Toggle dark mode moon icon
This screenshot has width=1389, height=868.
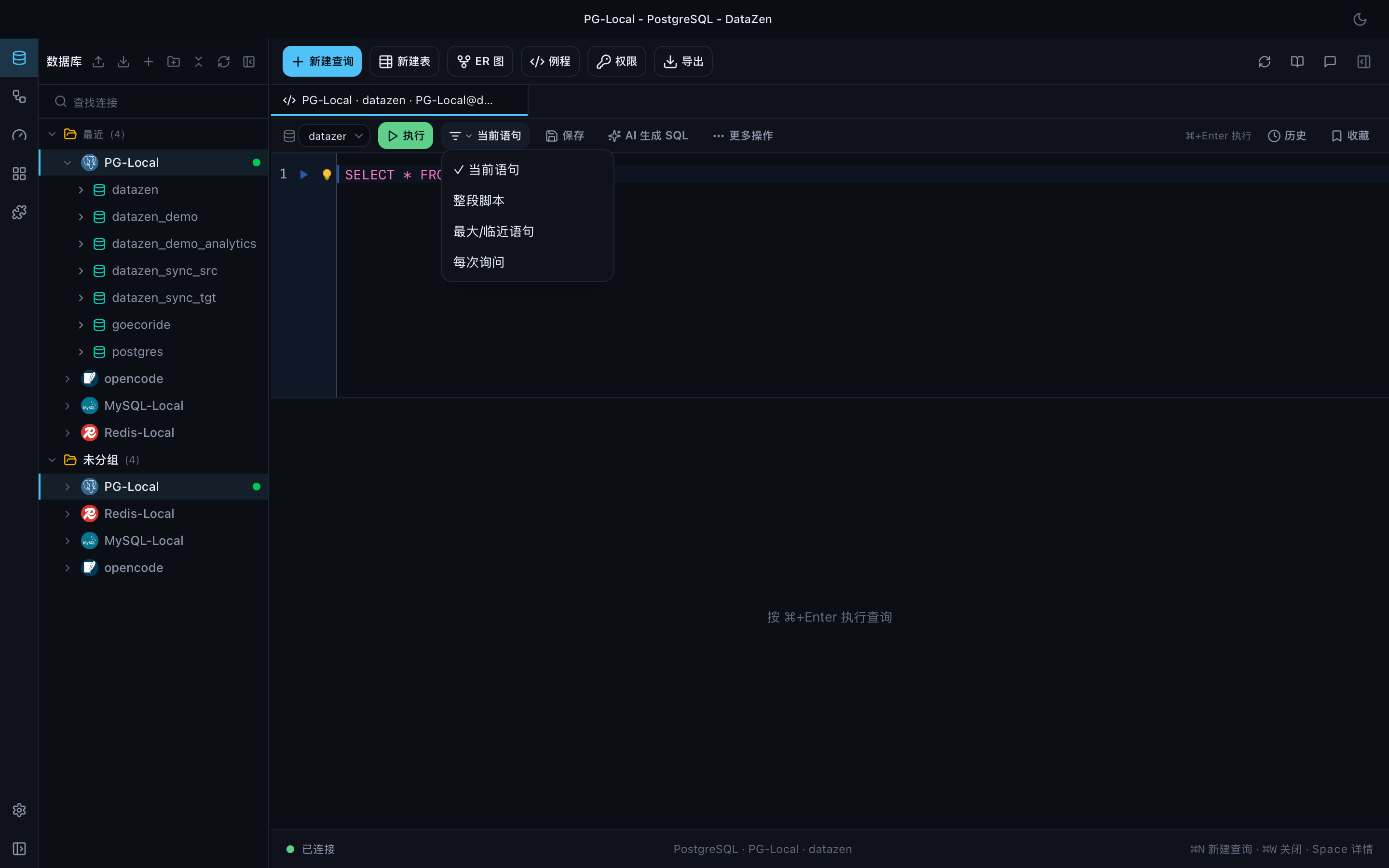click(1360, 19)
